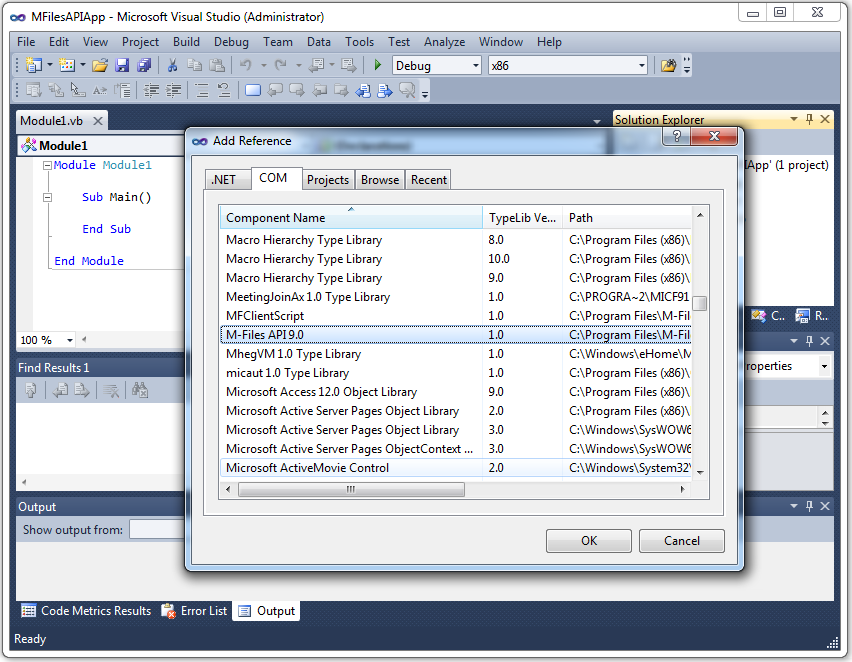Open the Solution Explorer window position dropdown

[x=794, y=119]
